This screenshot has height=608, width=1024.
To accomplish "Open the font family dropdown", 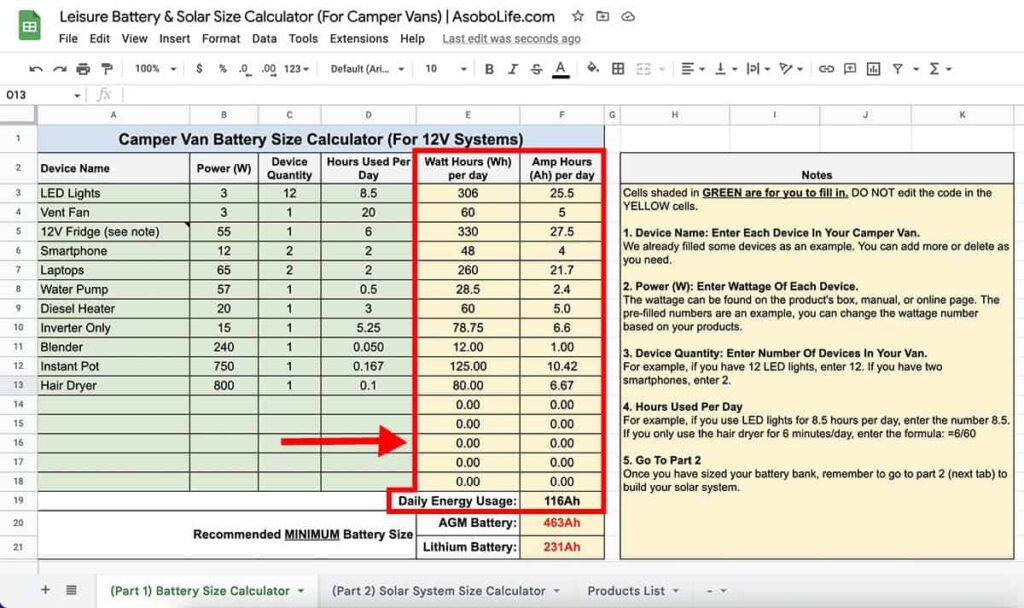I will 367,69.
